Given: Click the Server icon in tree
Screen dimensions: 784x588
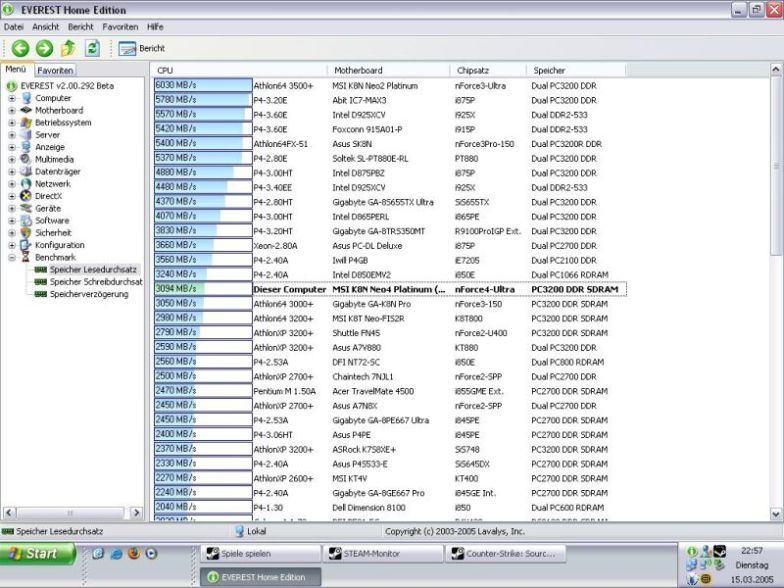Looking at the screenshot, I should (x=26, y=134).
